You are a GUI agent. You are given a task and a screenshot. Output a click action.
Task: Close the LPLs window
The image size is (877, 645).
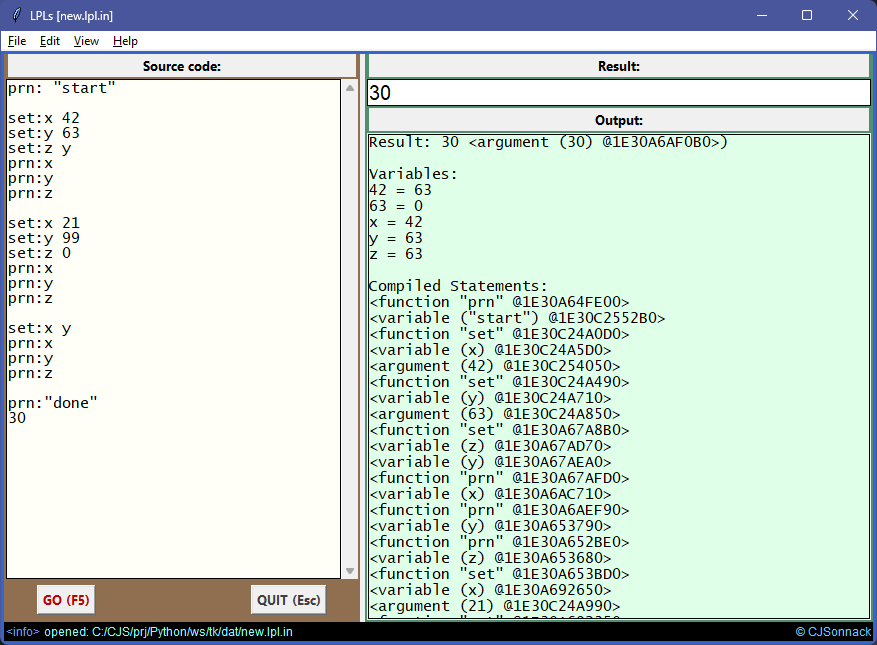pyautogui.click(x=853, y=15)
